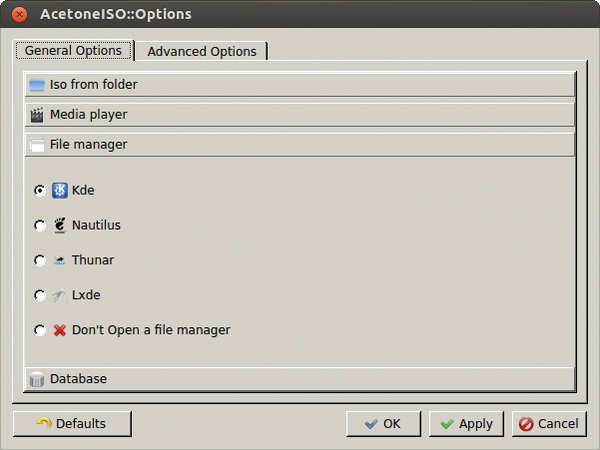Confirm with the Apply button
This screenshot has width=600, height=450.
point(466,424)
